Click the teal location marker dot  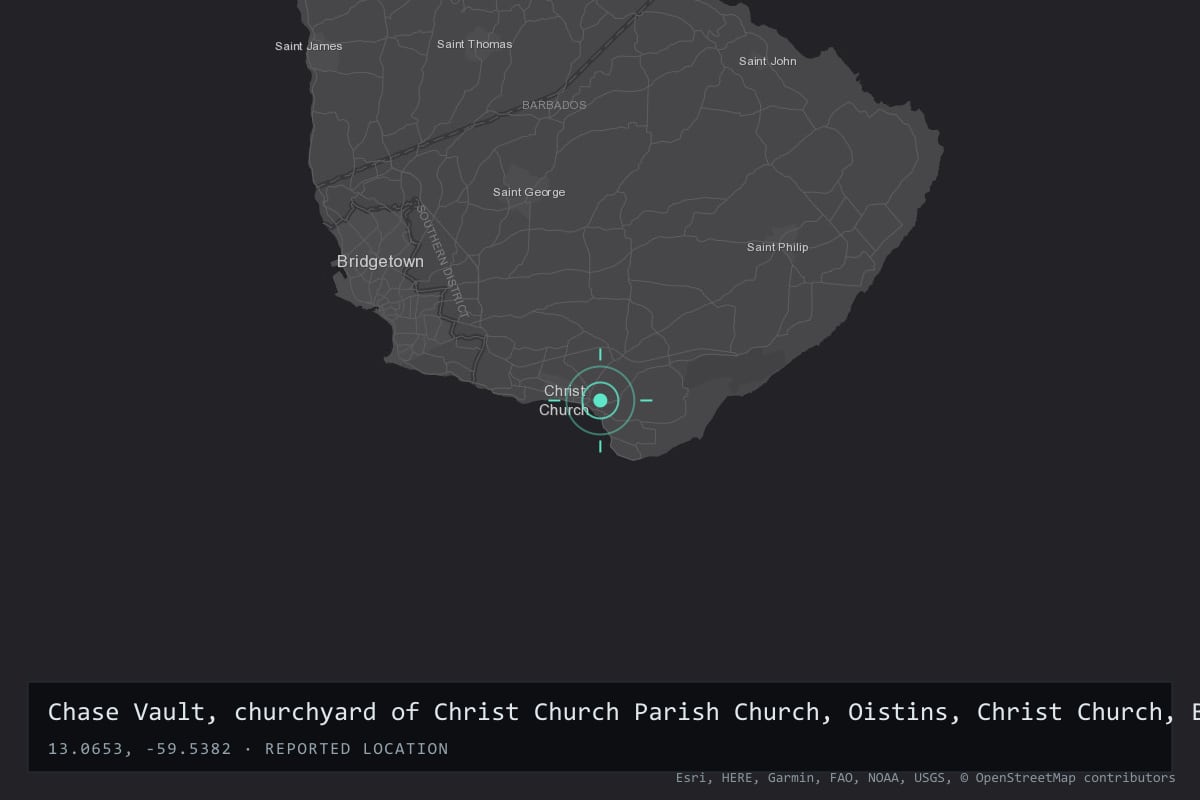(x=600, y=400)
